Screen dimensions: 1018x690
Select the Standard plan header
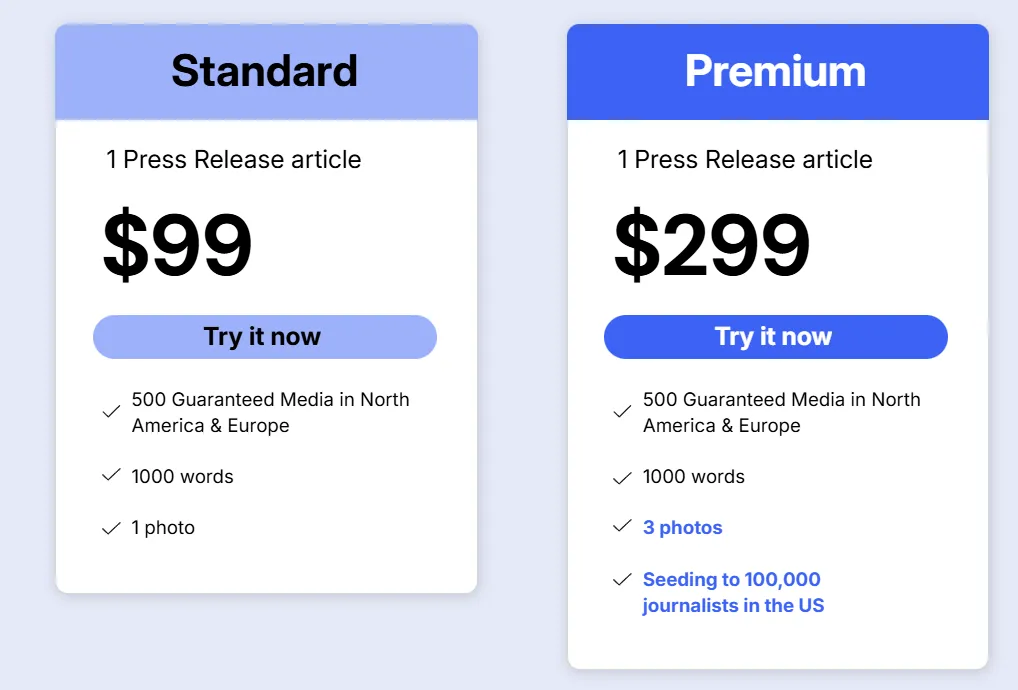pos(265,72)
